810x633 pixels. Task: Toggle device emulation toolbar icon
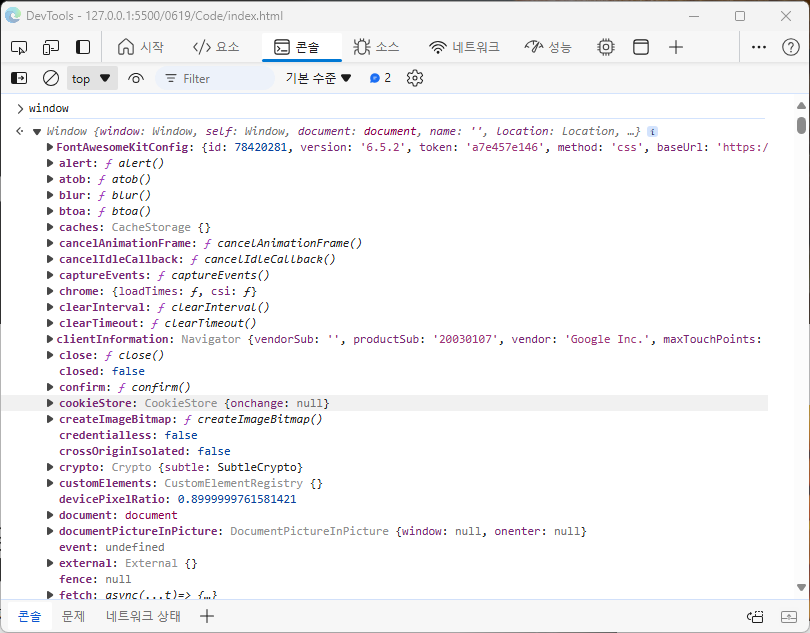(51, 48)
